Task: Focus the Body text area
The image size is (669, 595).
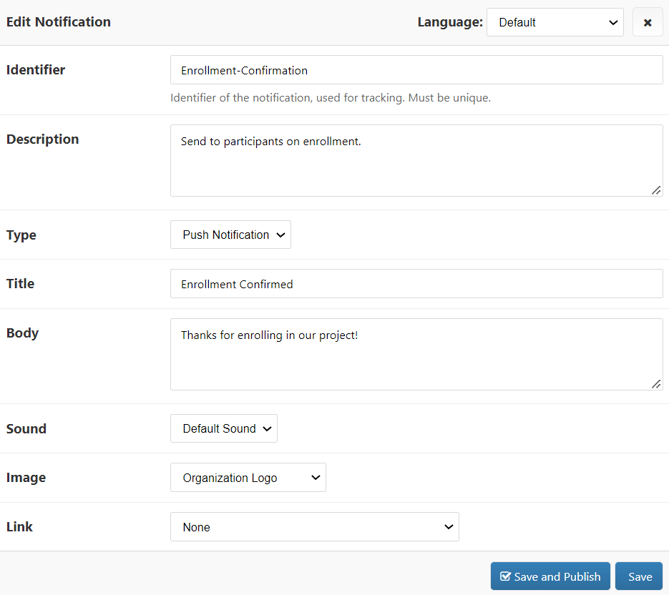Action: coord(416,354)
